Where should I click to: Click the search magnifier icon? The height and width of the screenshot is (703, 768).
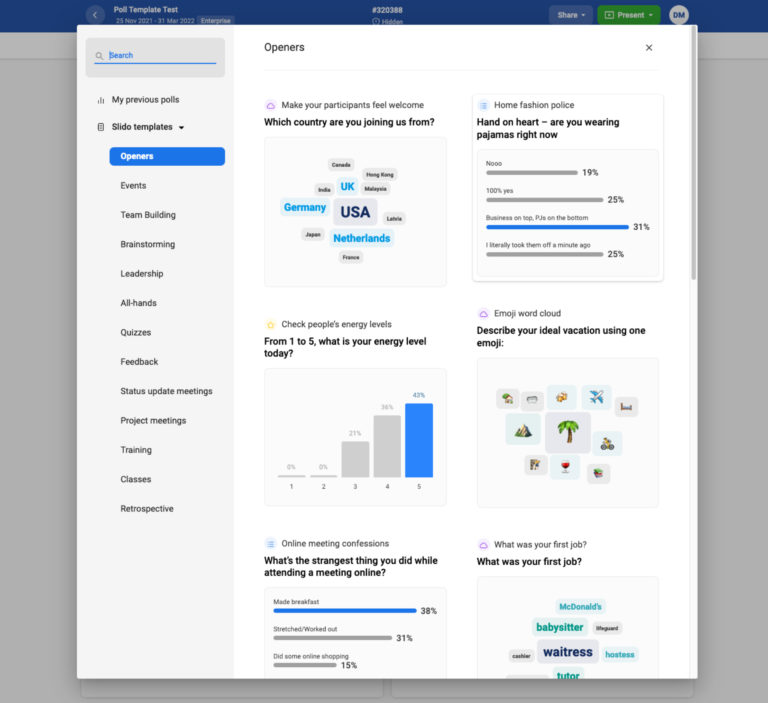point(100,56)
